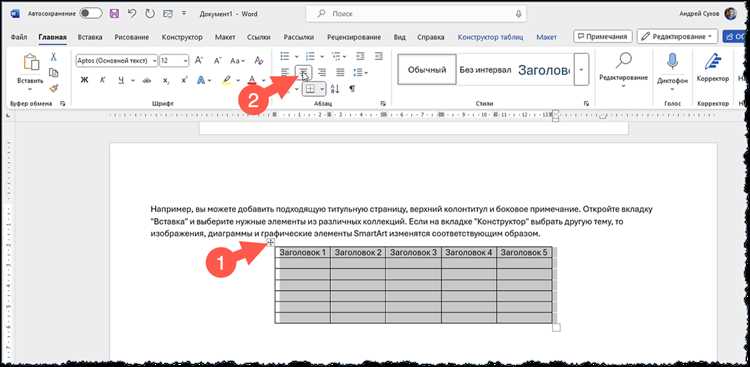Screen dimensions: 750x367
Task: Copy the selection to the clipboard
Action: [x=54, y=73]
